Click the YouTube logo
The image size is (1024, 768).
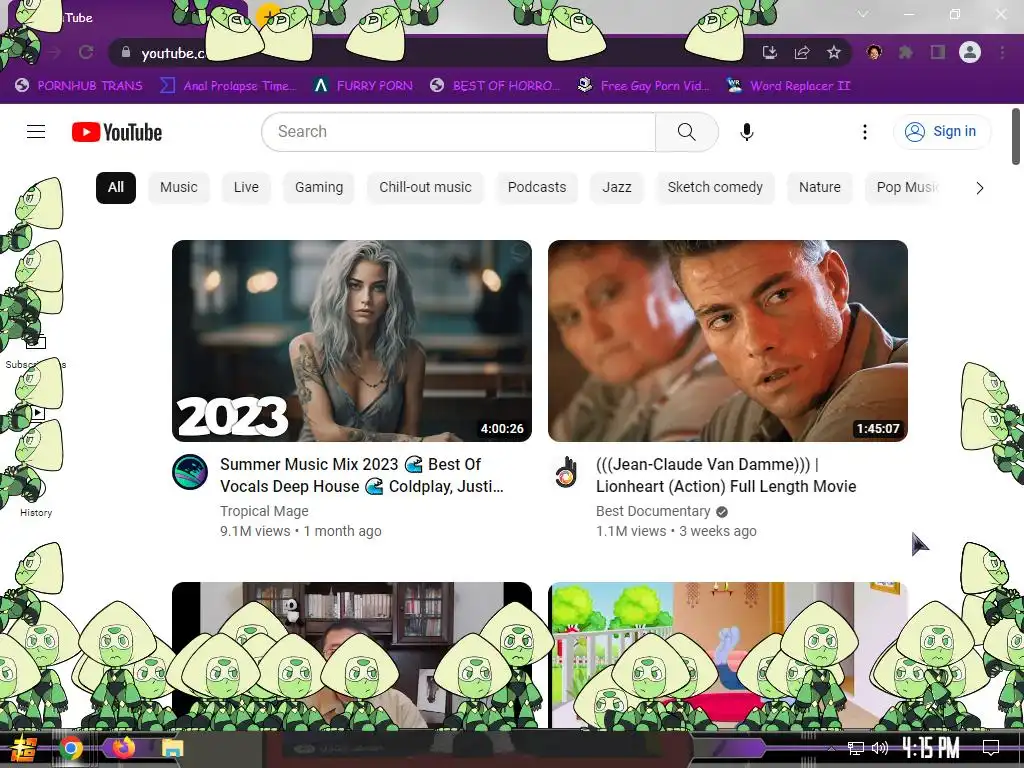117,132
